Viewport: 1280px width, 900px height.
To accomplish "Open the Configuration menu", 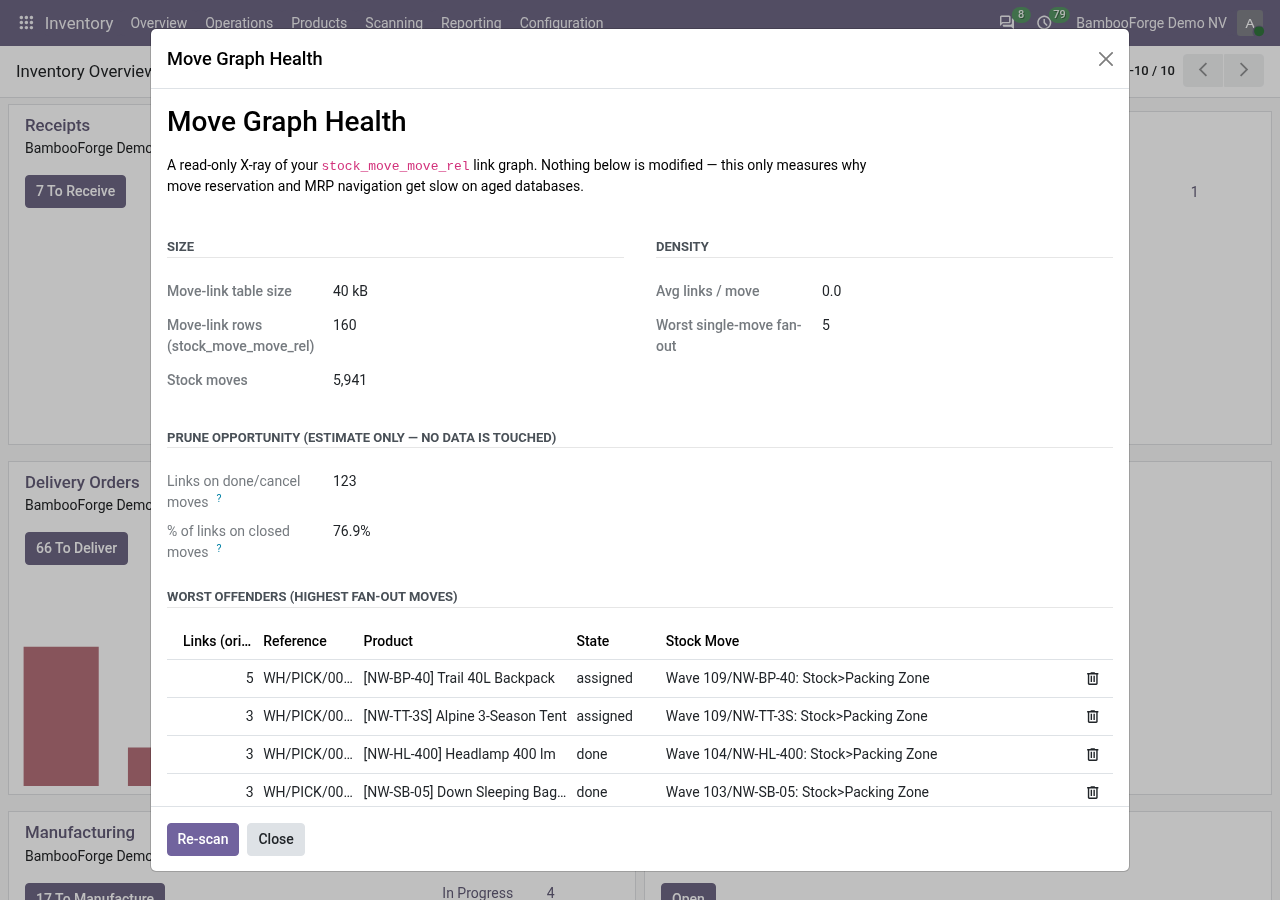I will [561, 22].
